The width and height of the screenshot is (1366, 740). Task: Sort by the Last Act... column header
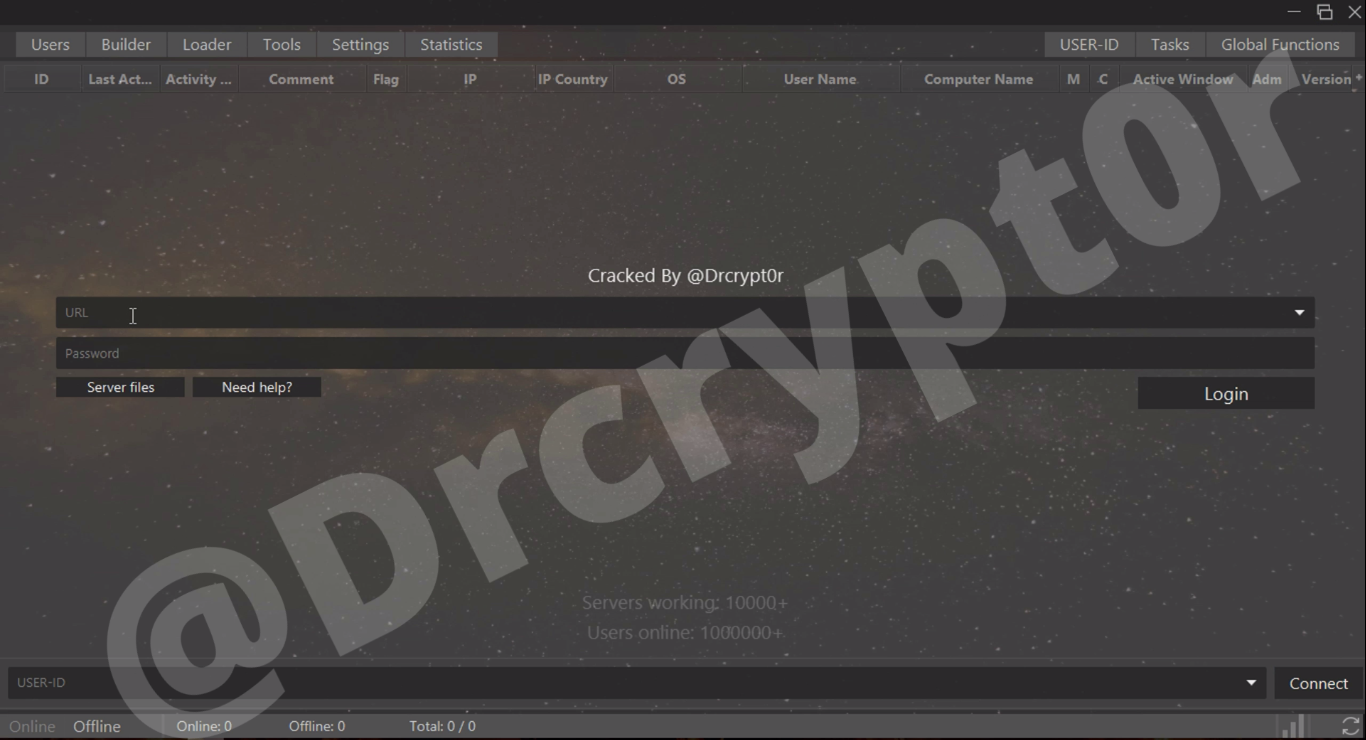[120, 79]
